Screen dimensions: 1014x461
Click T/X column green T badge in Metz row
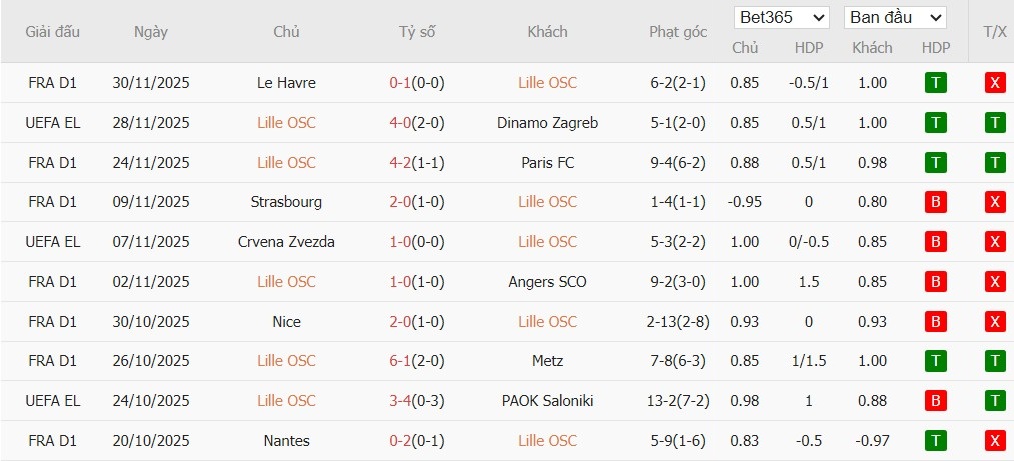pos(994,361)
